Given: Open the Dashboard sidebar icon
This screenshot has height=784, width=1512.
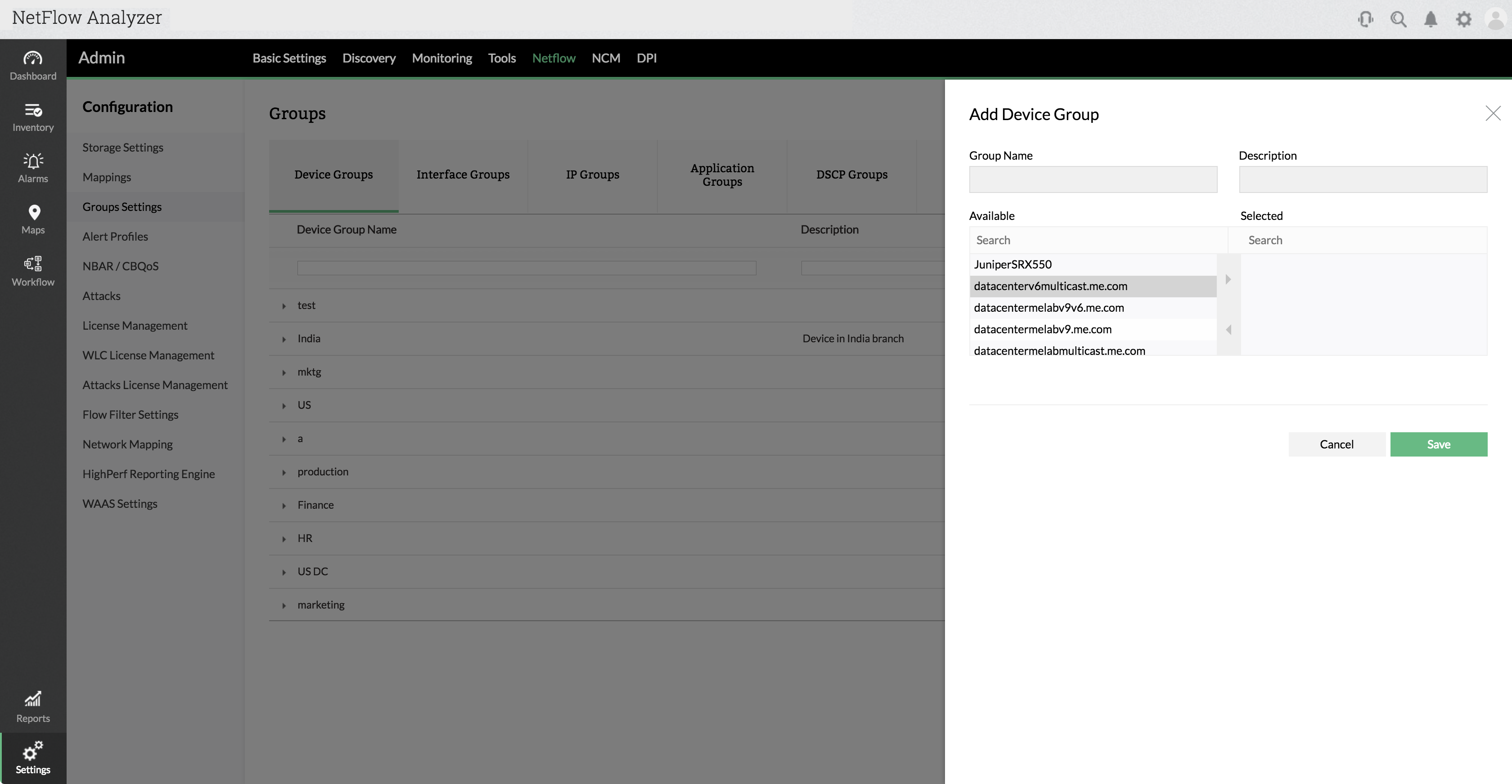Looking at the screenshot, I should [33, 65].
